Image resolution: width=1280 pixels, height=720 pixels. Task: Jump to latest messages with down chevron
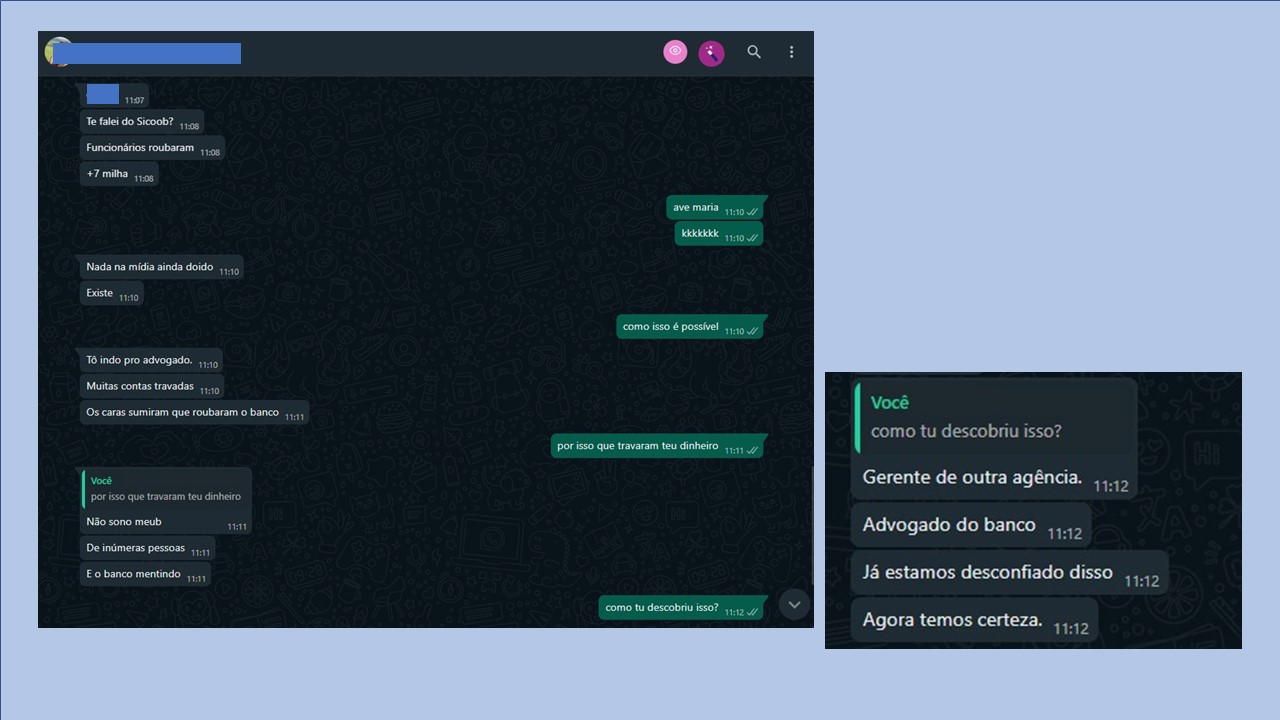click(794, 604)
